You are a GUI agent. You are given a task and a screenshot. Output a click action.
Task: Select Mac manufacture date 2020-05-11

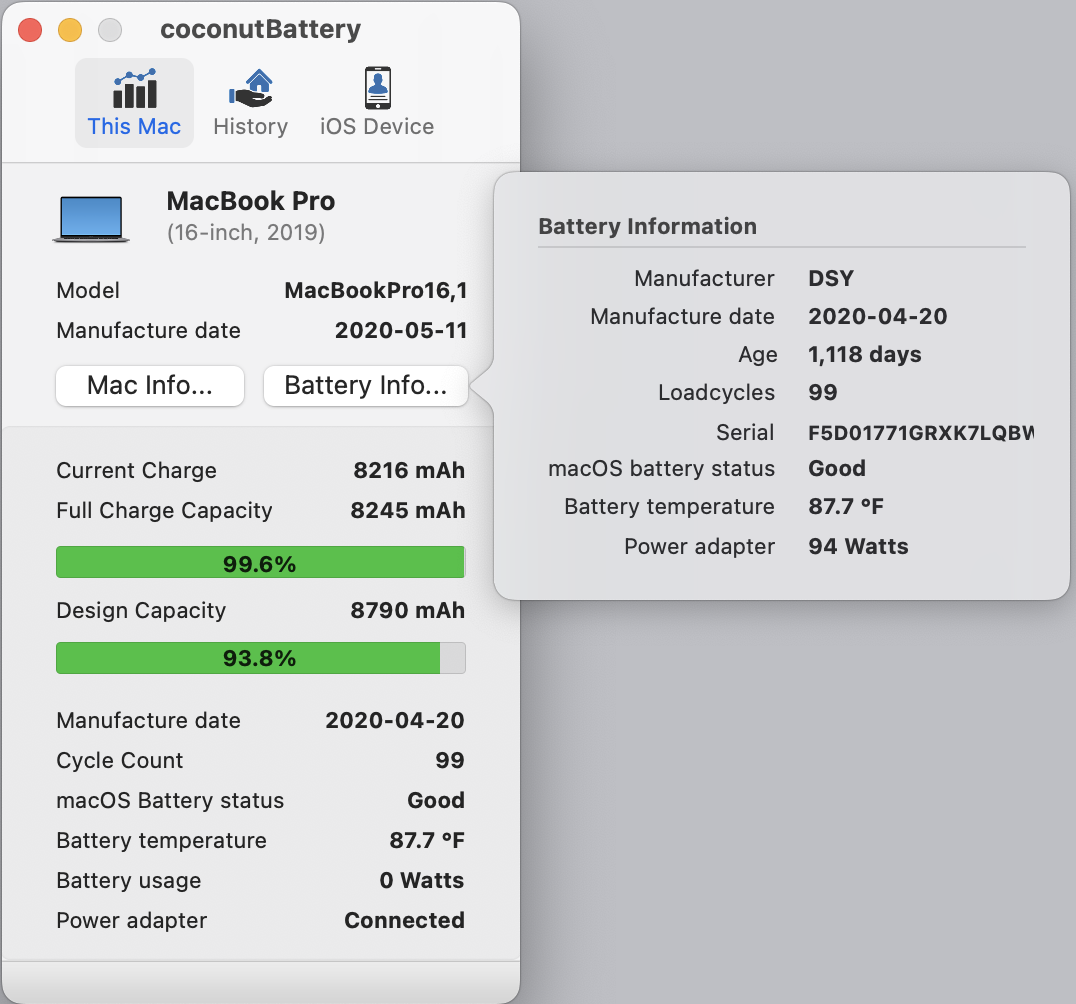pos(401,330)
